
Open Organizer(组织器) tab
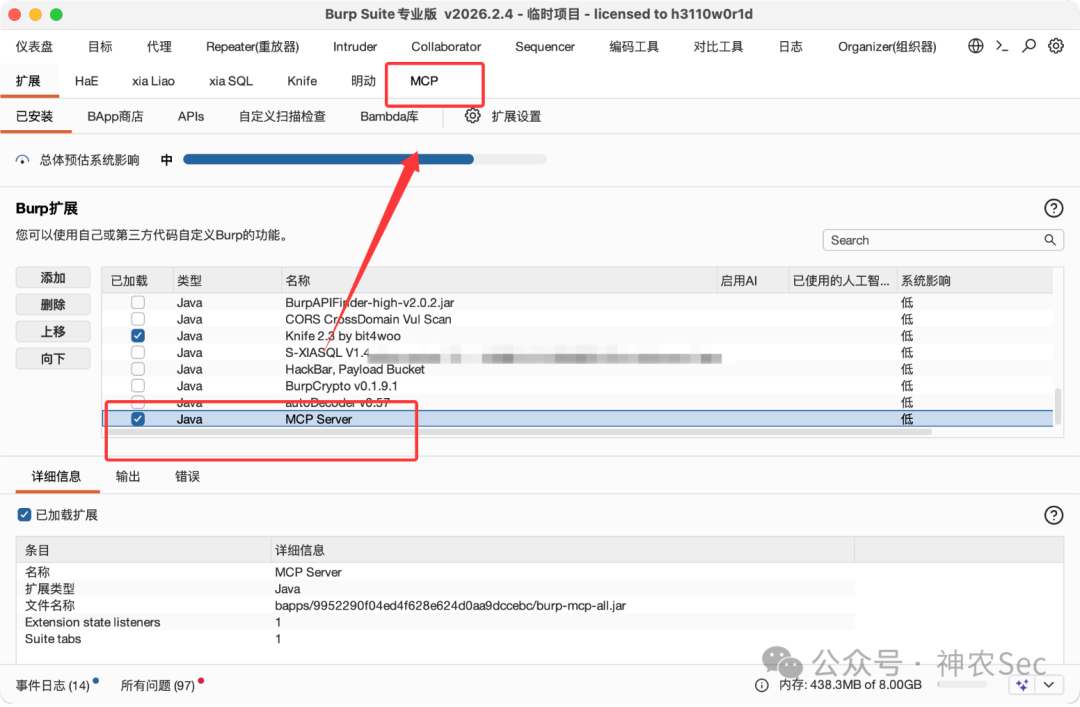click(887, 46)
